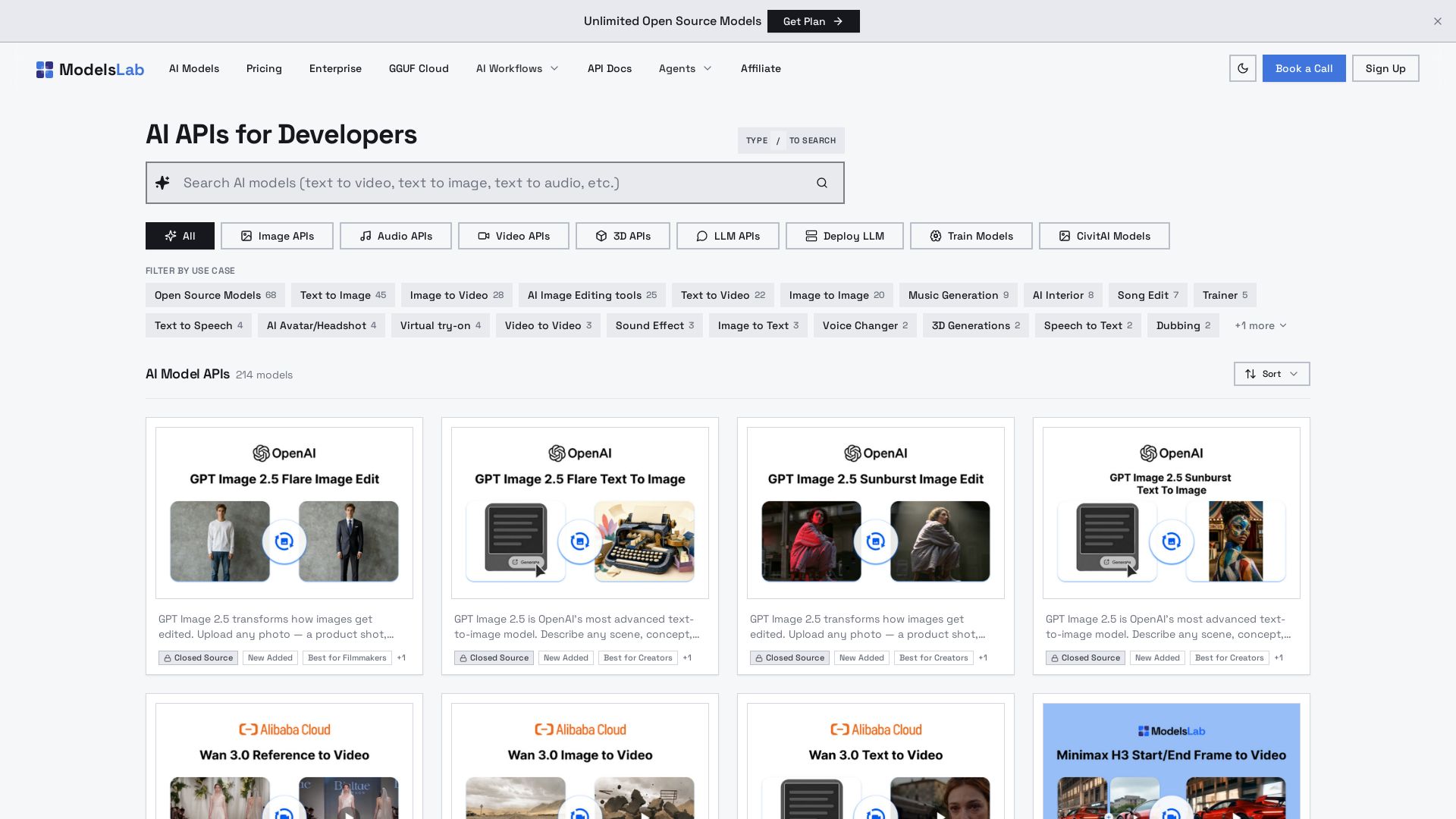Filter by Music Generation use case
1456x819 pixels.
click(959, 295)
